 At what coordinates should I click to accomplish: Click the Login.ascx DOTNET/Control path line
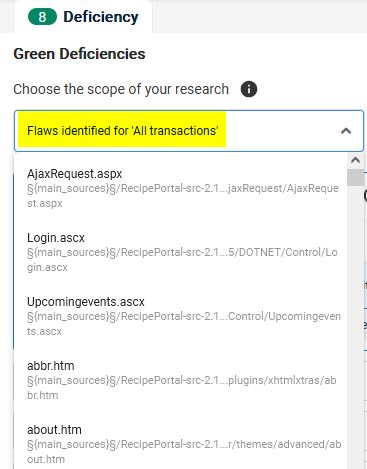(182, 260)
